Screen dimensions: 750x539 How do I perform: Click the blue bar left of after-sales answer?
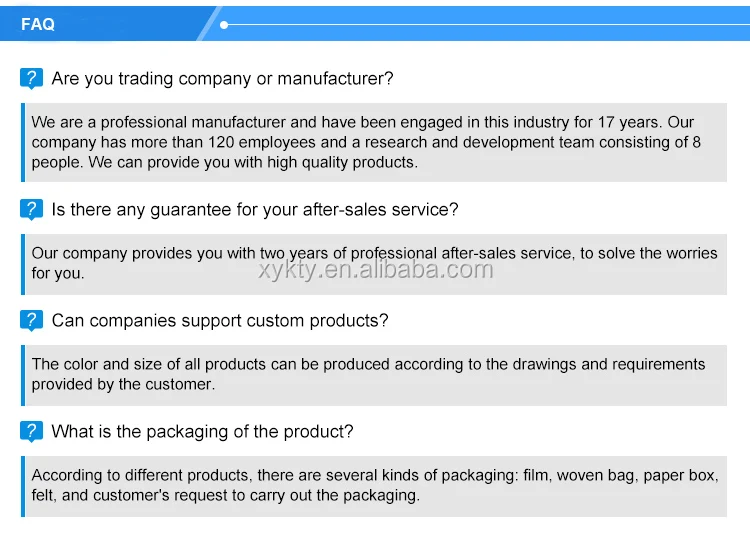23,263
